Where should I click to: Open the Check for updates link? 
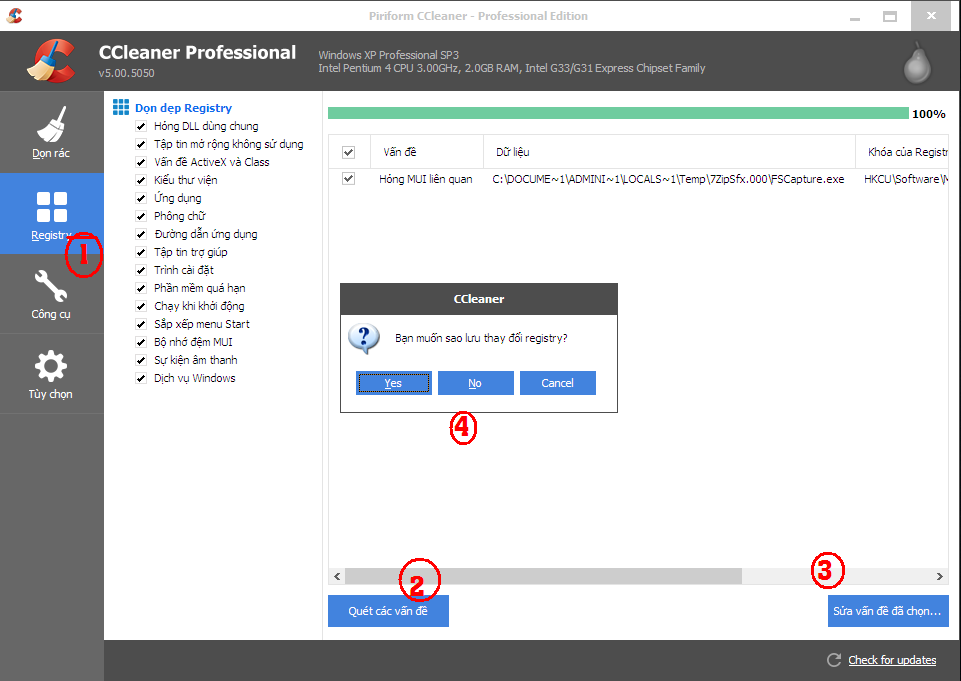(892, 660)
